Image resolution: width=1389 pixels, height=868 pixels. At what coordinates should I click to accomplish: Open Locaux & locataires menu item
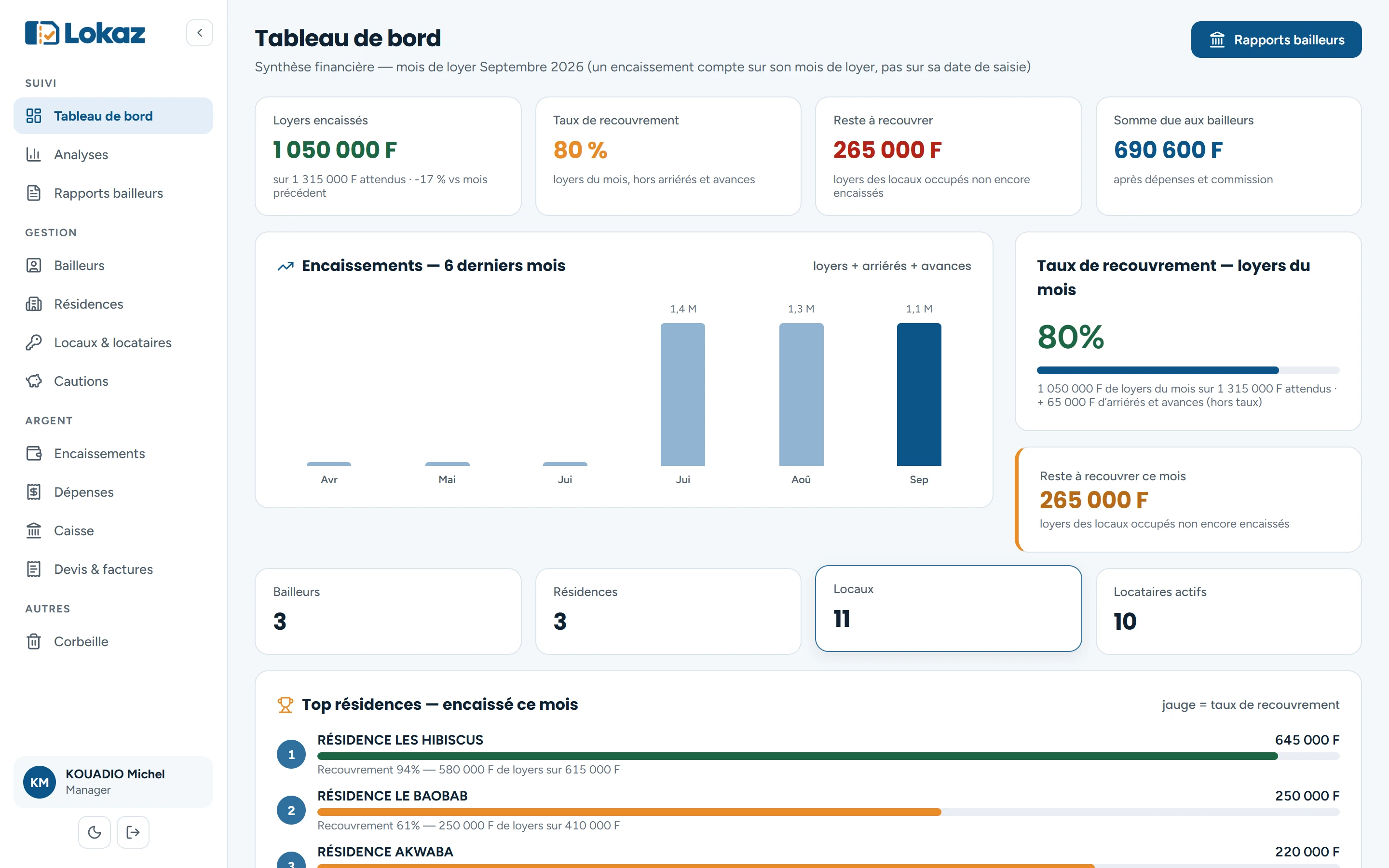point(113,342)
